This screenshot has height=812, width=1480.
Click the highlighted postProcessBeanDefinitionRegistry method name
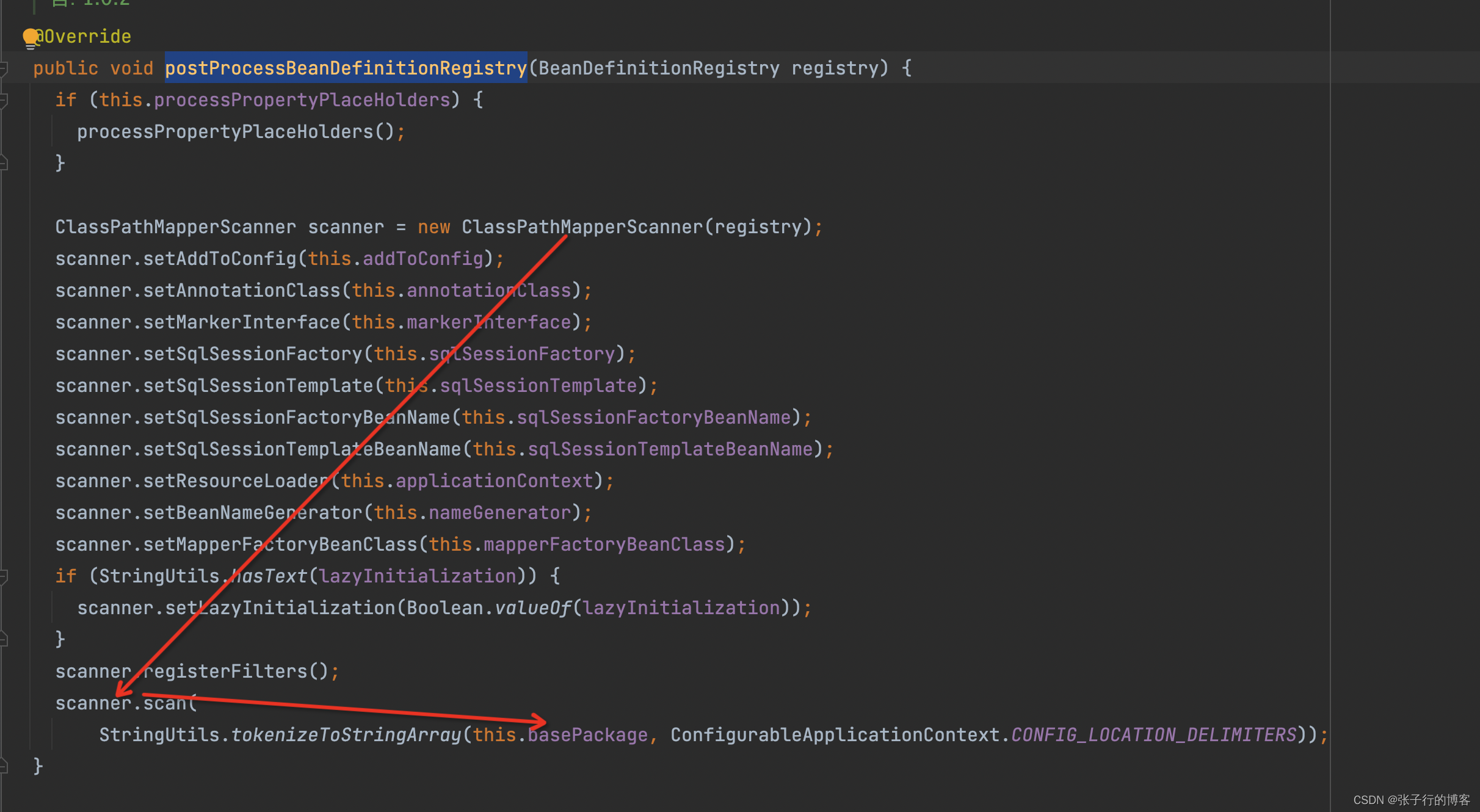pyautogui.click(x=346, y=68)
